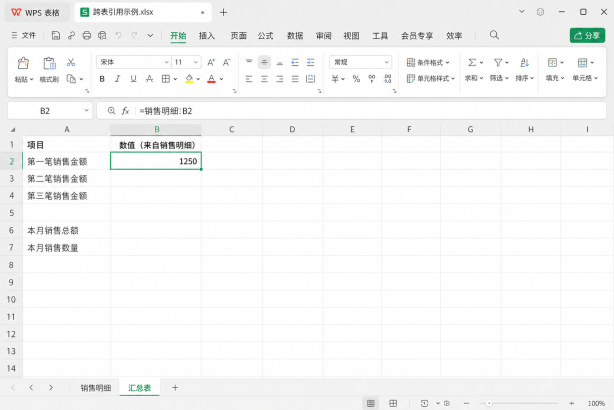Screen dimensions: 614x410
Task: Click the percent style icon
Action: pos(356,79)
